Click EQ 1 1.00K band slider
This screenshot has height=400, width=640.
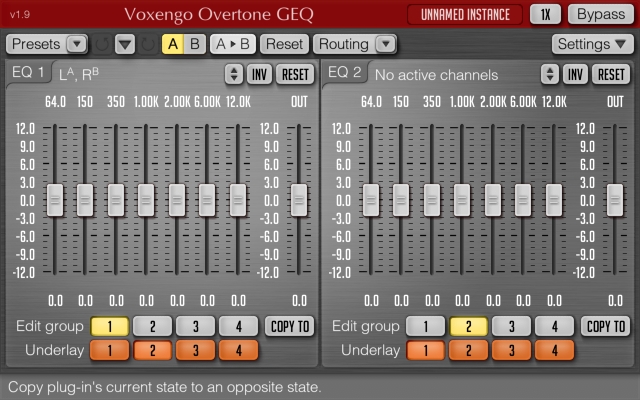[146, 200]
